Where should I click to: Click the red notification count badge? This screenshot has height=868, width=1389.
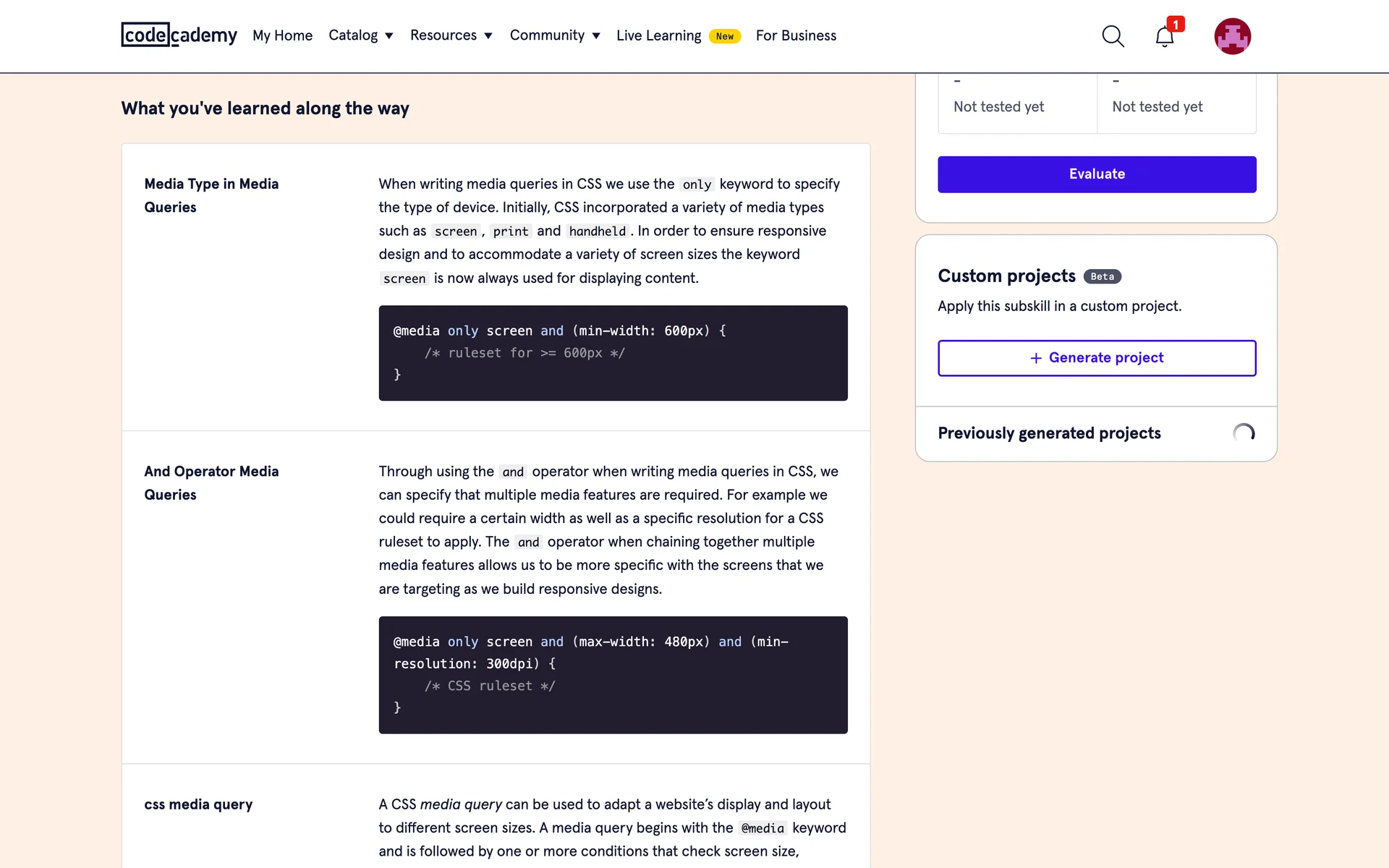(1176, 25)
